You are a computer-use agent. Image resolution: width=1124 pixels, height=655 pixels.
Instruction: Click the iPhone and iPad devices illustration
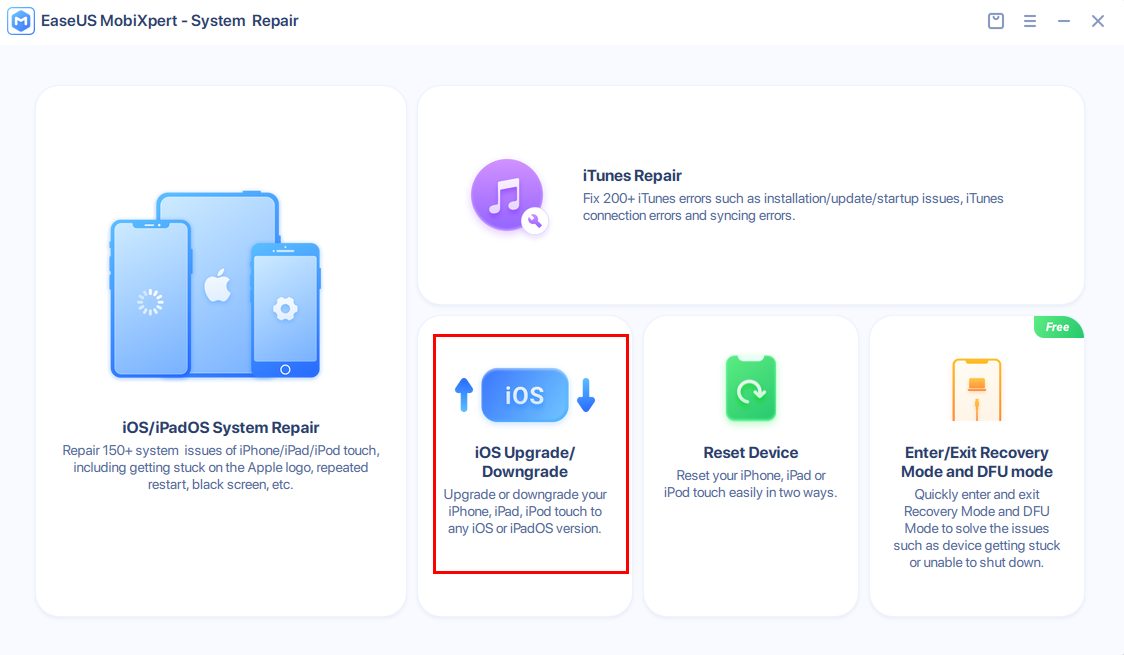tap(215, 287)
